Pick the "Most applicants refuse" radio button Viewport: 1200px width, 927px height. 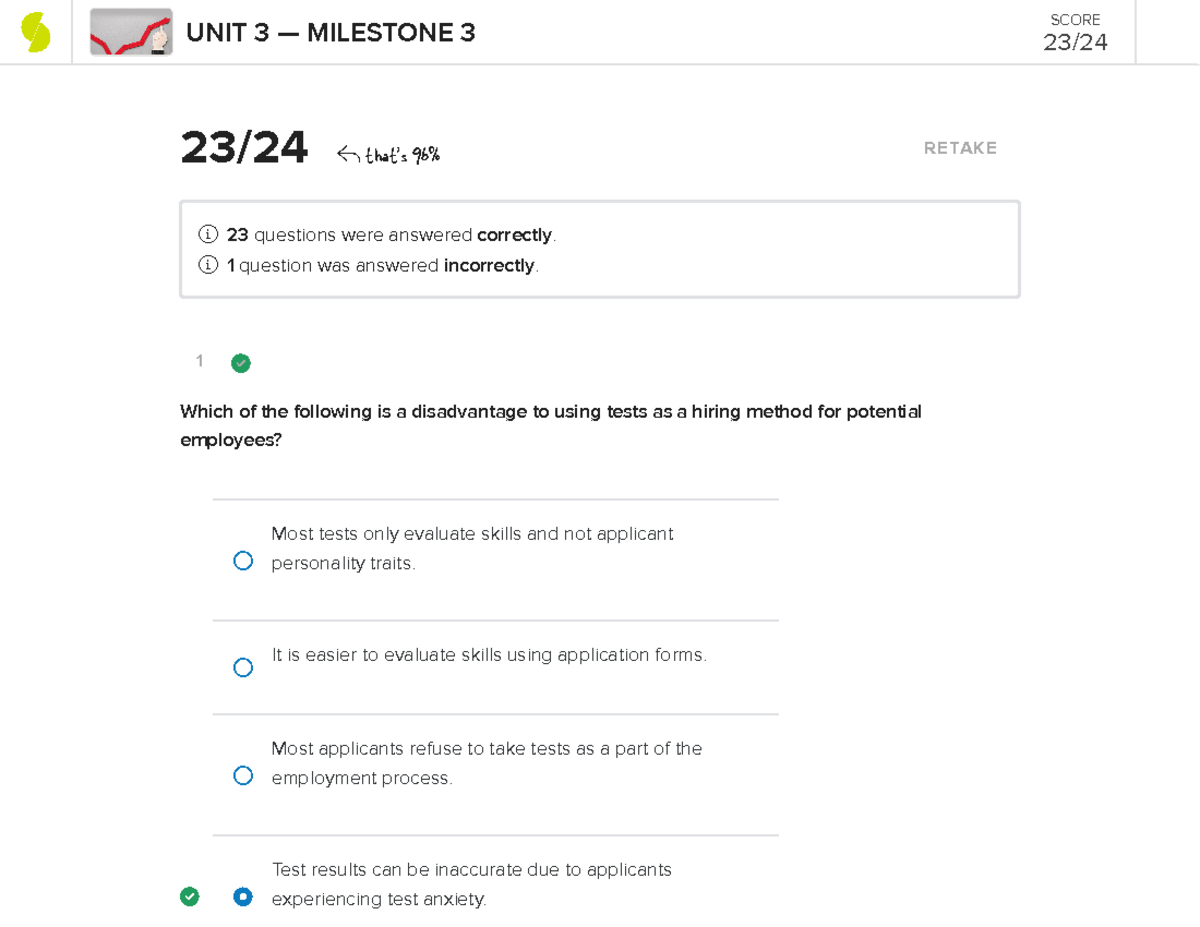tap(243, 776)
